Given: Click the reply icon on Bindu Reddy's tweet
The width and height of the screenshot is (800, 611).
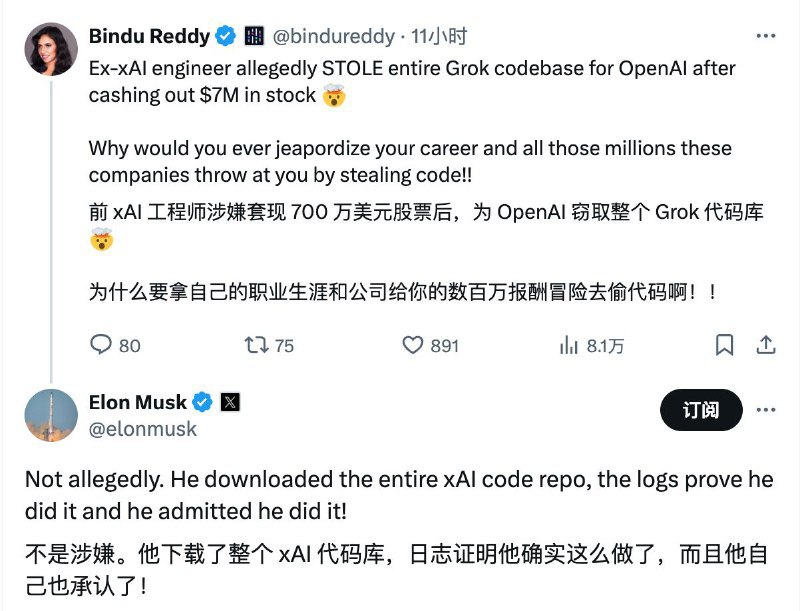Looking at the screenshot, I should [100, 344].
